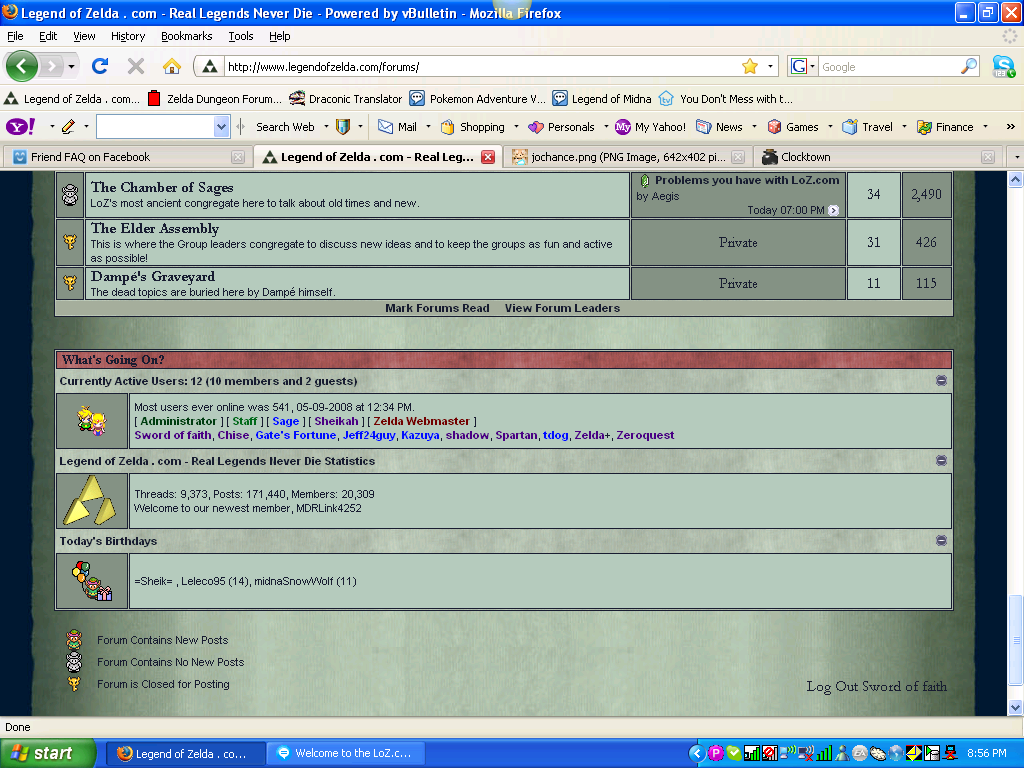The width and height of the screenshot is (1024, 768).
Task: Open the search engine selector dropdown
Action: (812, 66)
